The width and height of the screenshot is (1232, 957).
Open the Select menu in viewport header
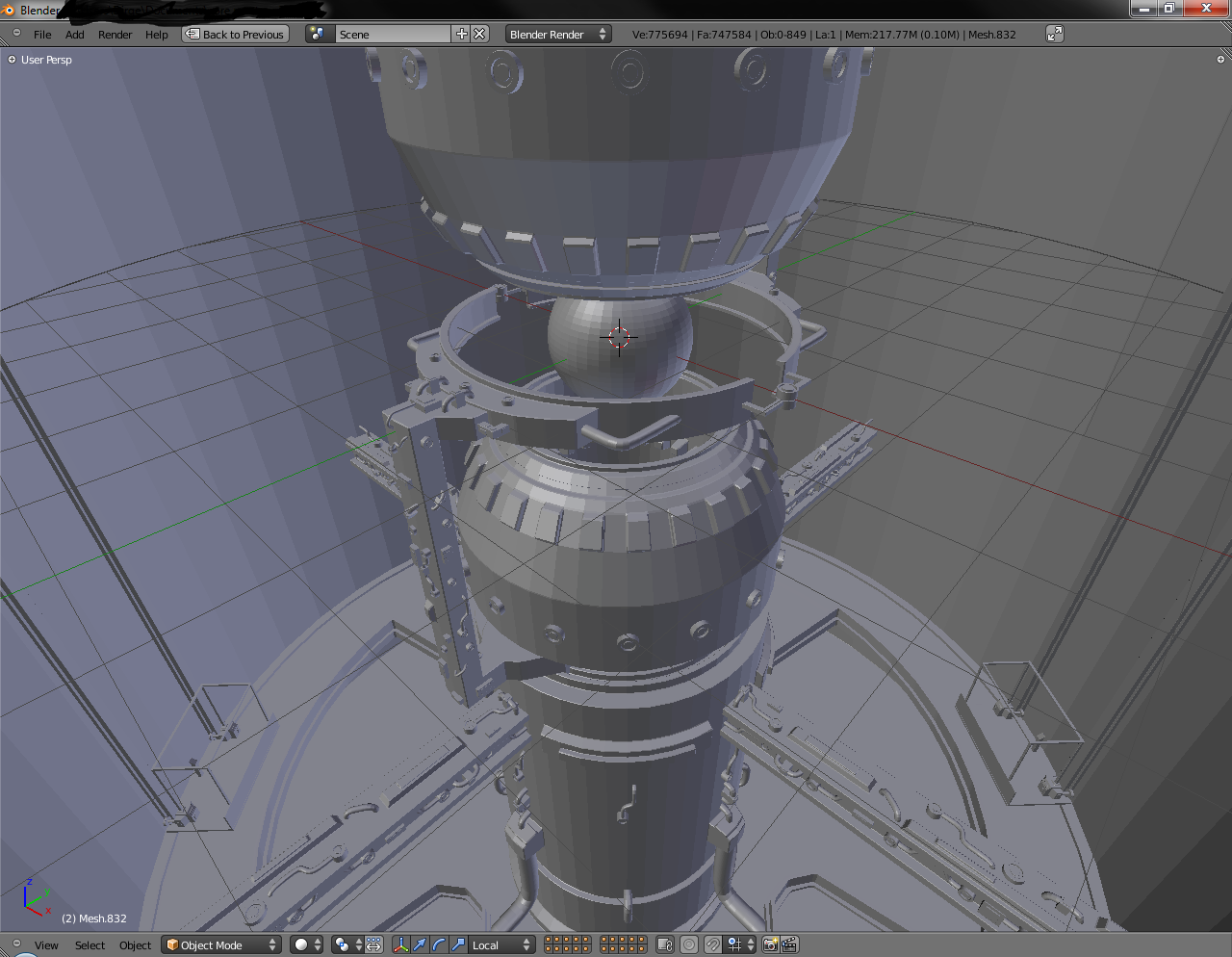(90, 945)
